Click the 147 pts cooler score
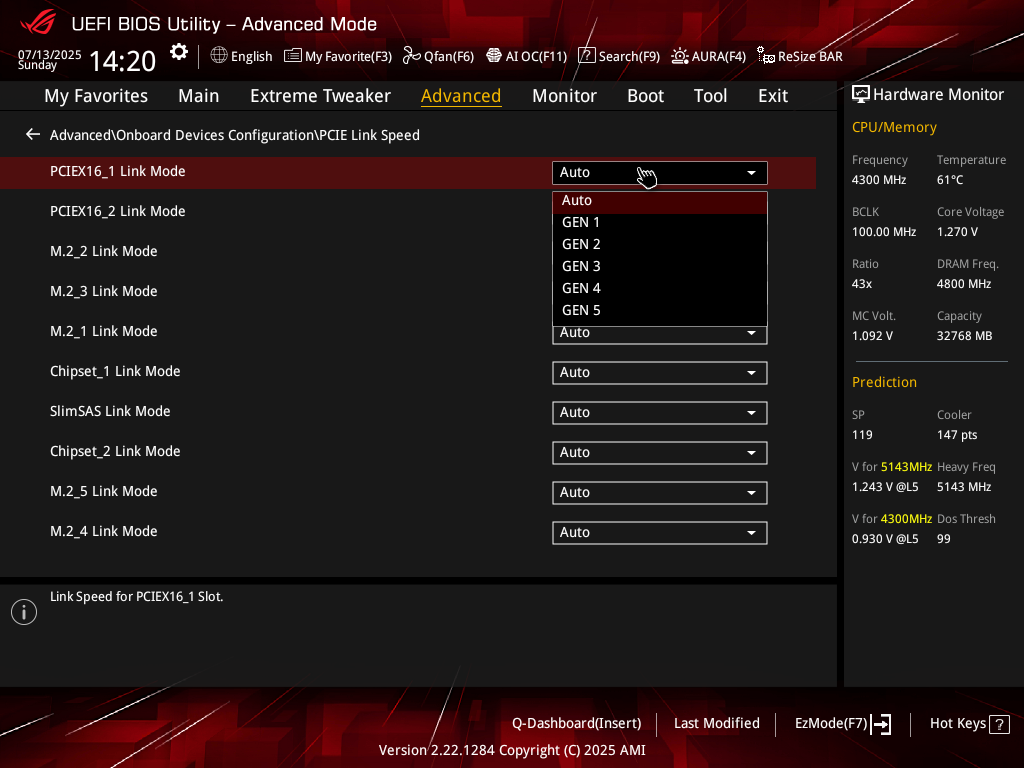This screenshot has width=1024, height=768. tap(957, 435)
